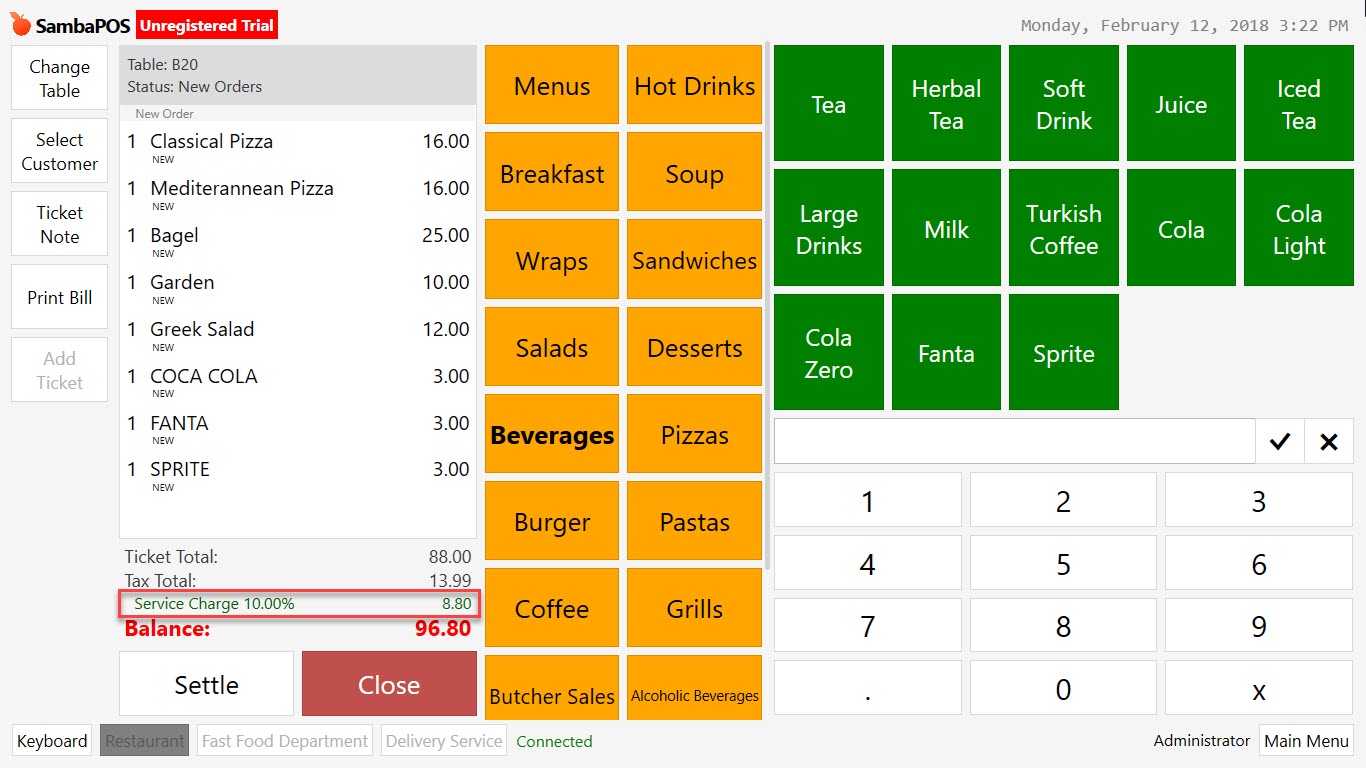Click the Connected status text
Screen dimensions: 1366x768
(554, 741)
